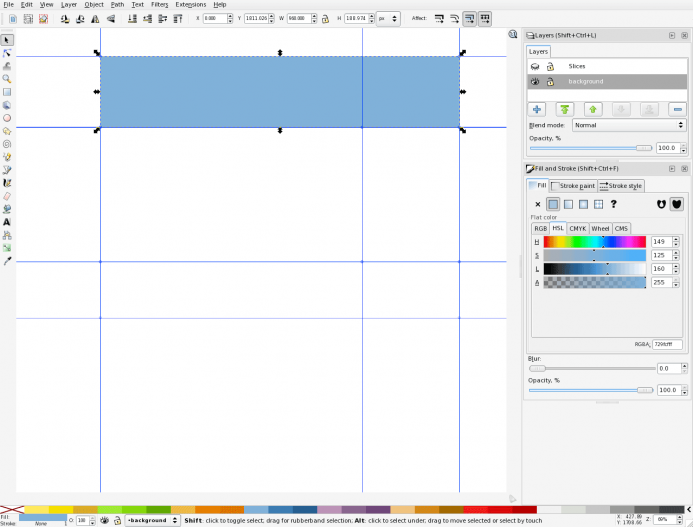Raise current layer one step
693x527 pixels.
[x=593, y=109]
